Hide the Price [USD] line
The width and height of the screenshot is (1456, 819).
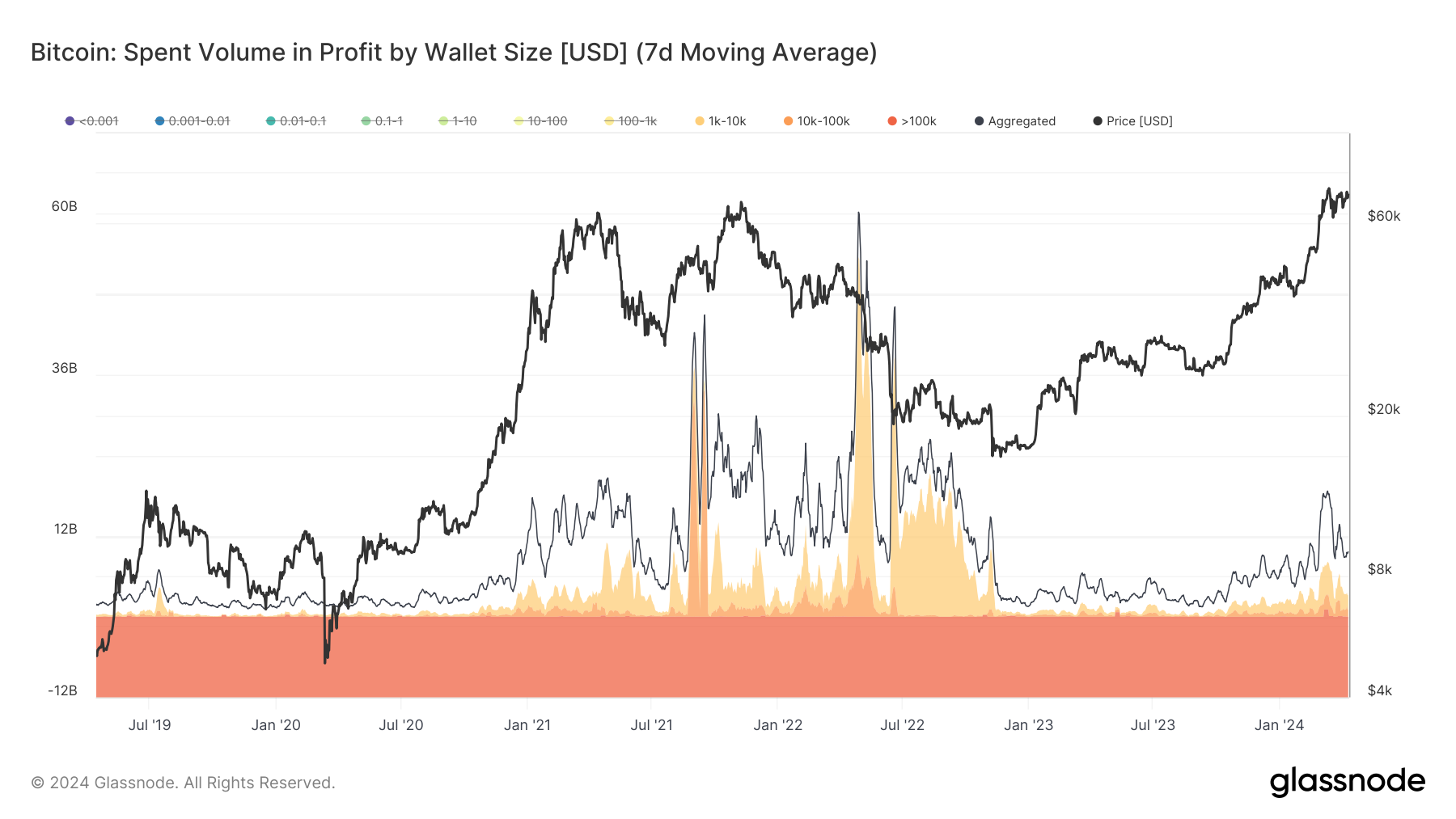coord(1132,121)
